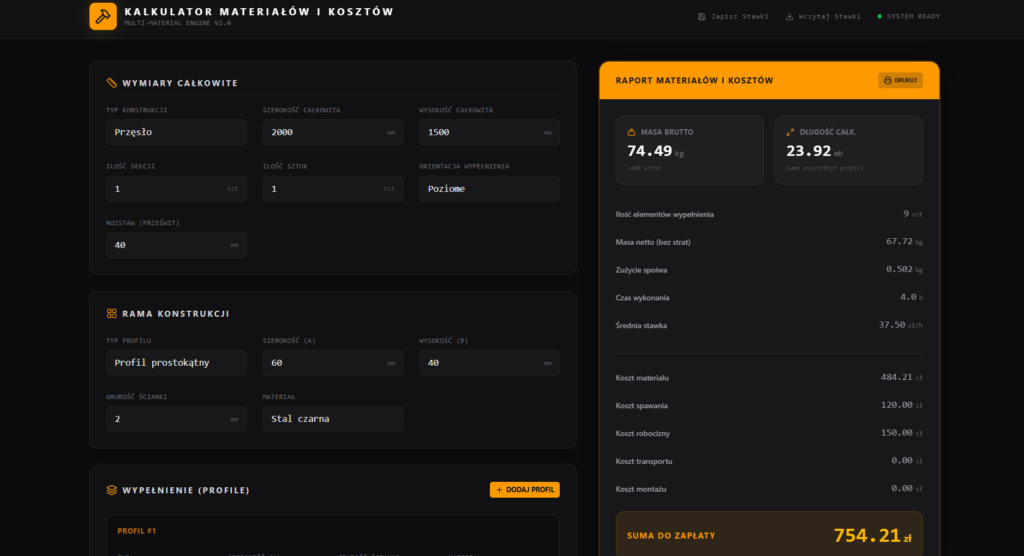Save rates with Zapisz Stawki

pyautogui.click(x=733, y=16)
